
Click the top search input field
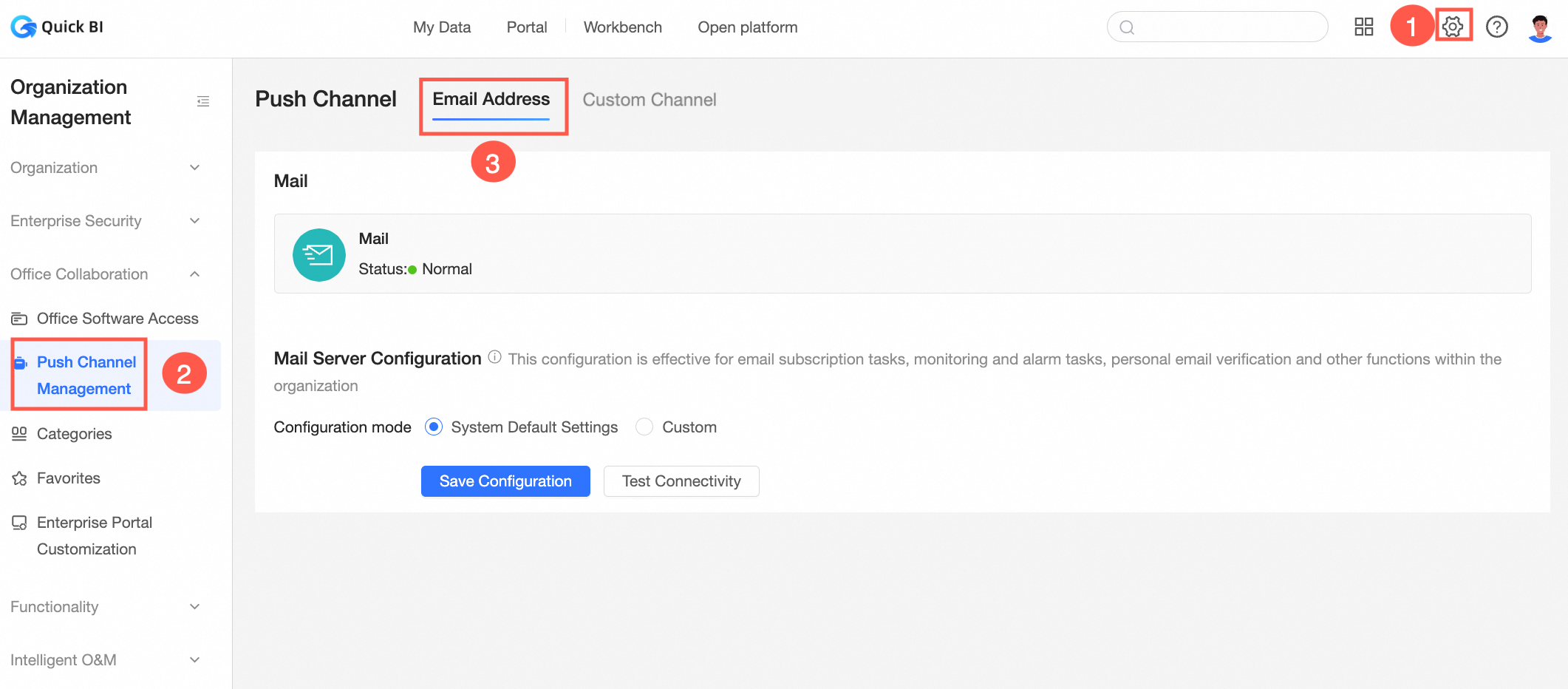tap(1227, 27)
